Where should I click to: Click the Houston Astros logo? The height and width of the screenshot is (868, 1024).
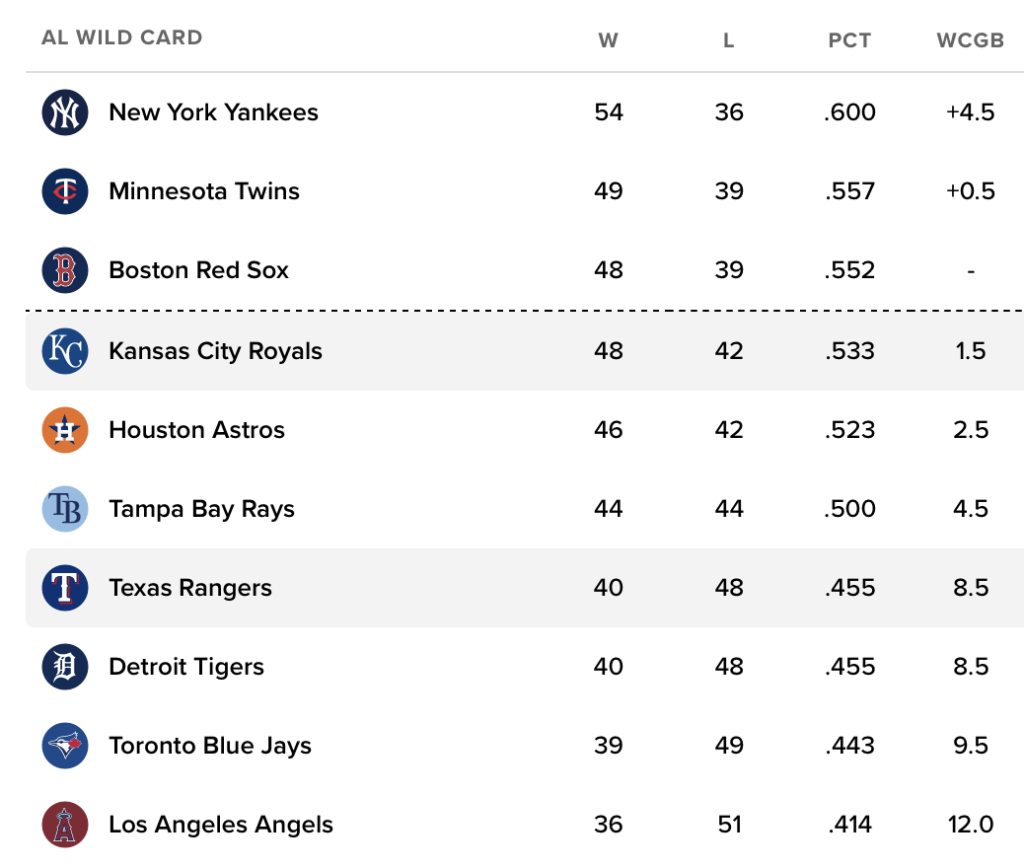click(65, 430)
